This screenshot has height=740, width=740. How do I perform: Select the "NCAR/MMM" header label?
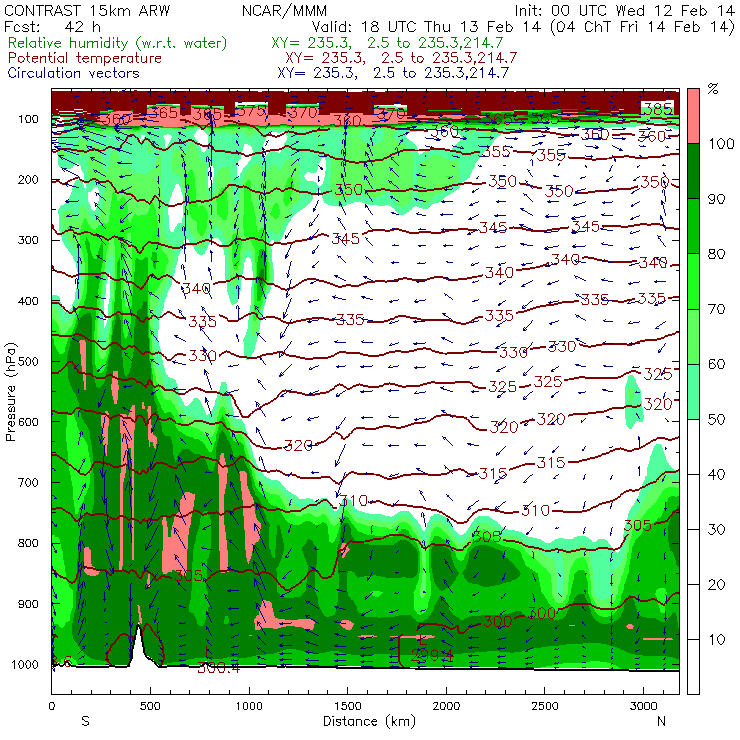[x=284, y=10]
